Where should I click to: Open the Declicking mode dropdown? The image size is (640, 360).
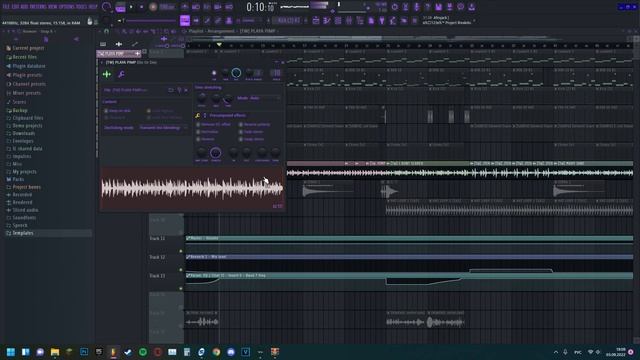pos(162,128)
